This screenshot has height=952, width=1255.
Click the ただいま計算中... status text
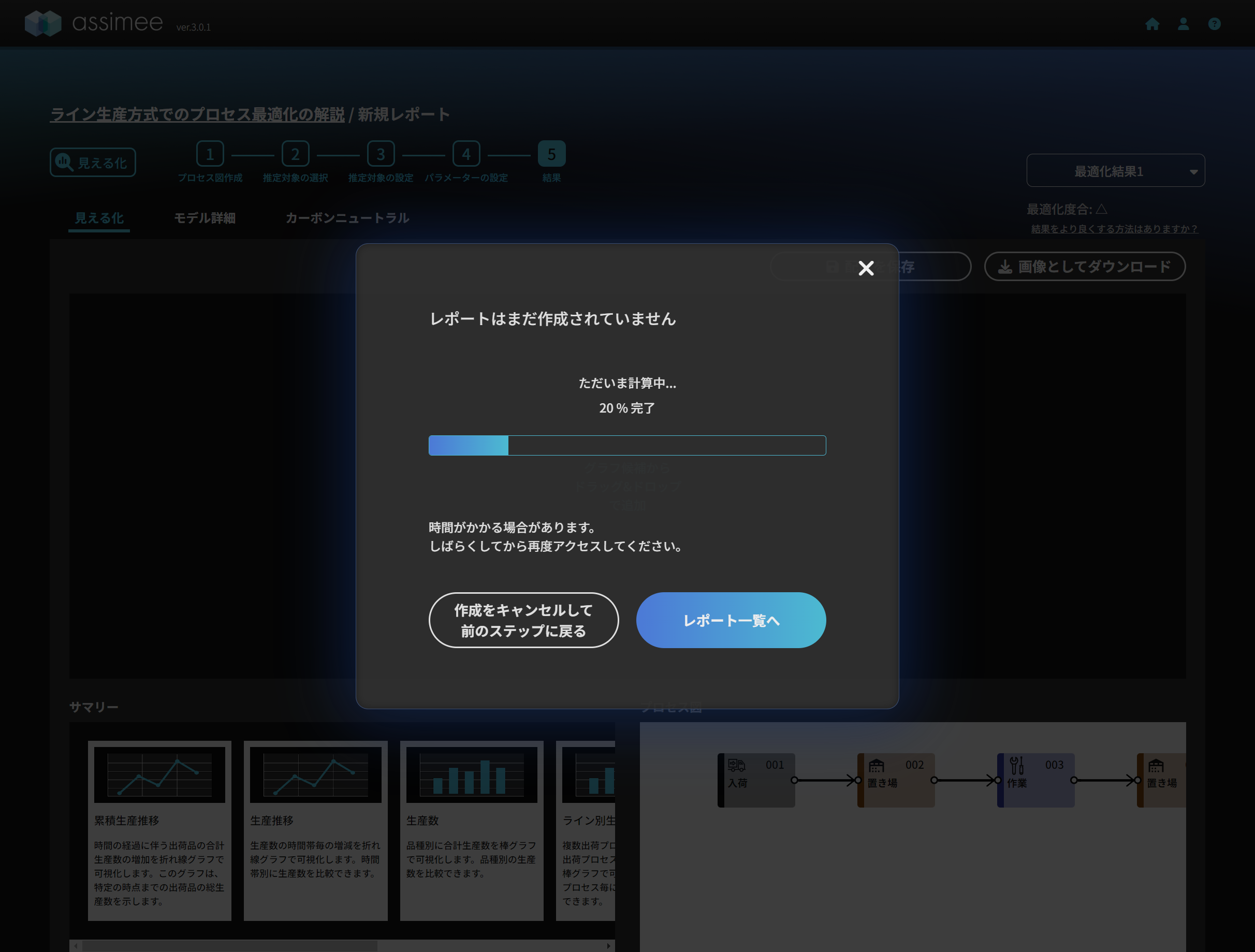point(627,383)
